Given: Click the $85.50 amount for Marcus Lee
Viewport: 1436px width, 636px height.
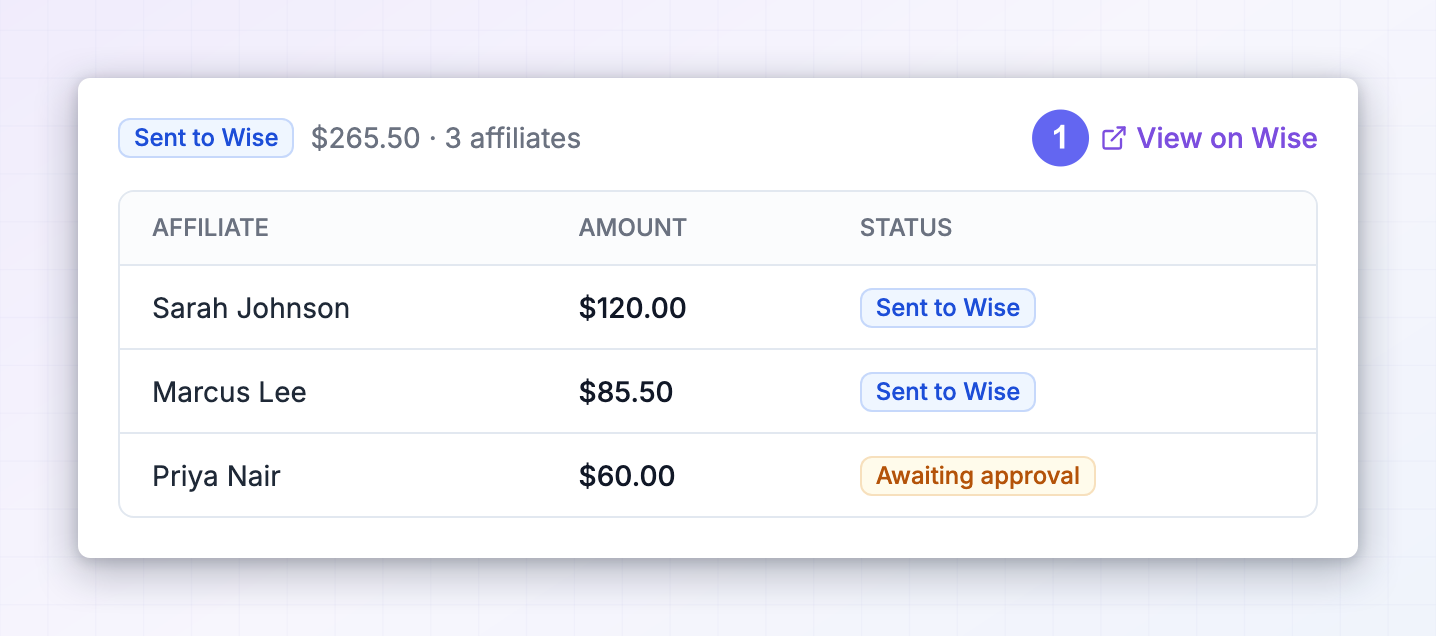Looking at the screenshot, I should coord(626,392).
